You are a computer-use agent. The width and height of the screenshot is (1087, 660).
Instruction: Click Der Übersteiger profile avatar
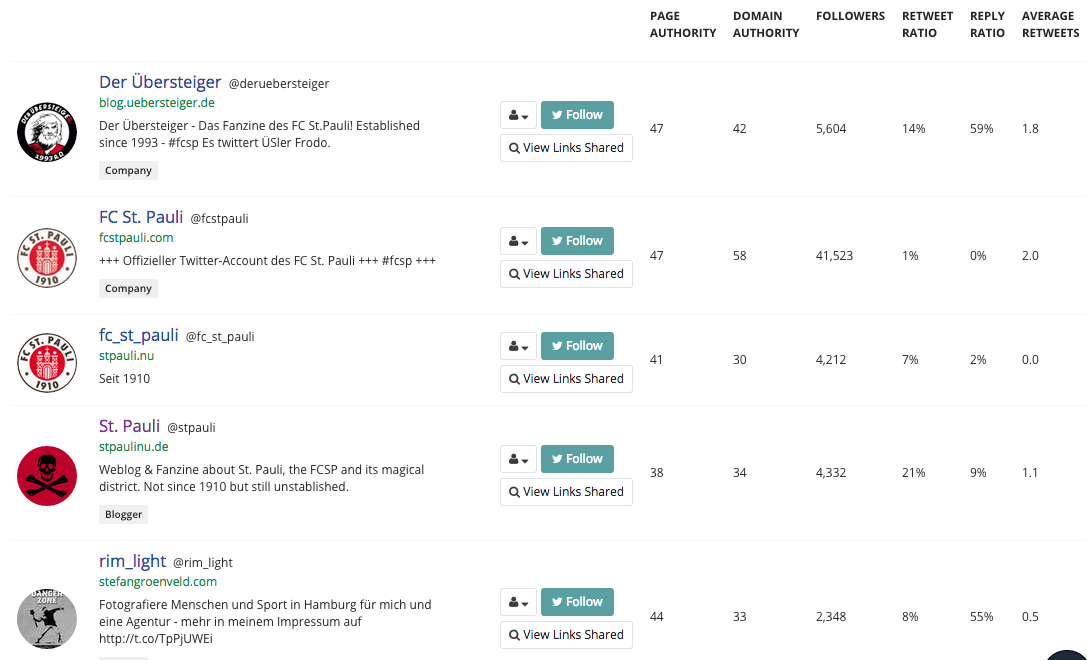click(47, 131)
